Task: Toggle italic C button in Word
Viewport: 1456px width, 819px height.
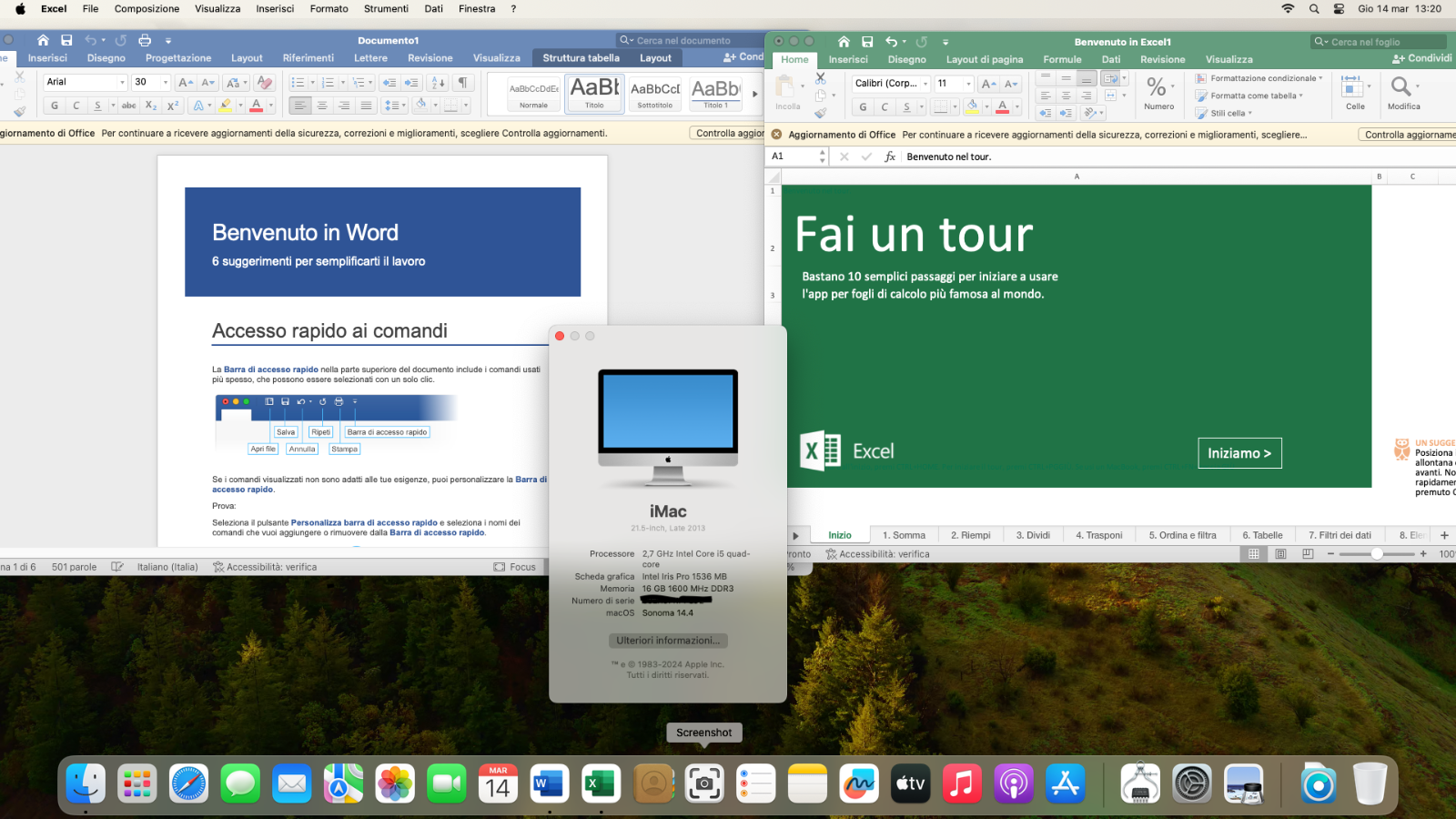Action: coord(76,106)
